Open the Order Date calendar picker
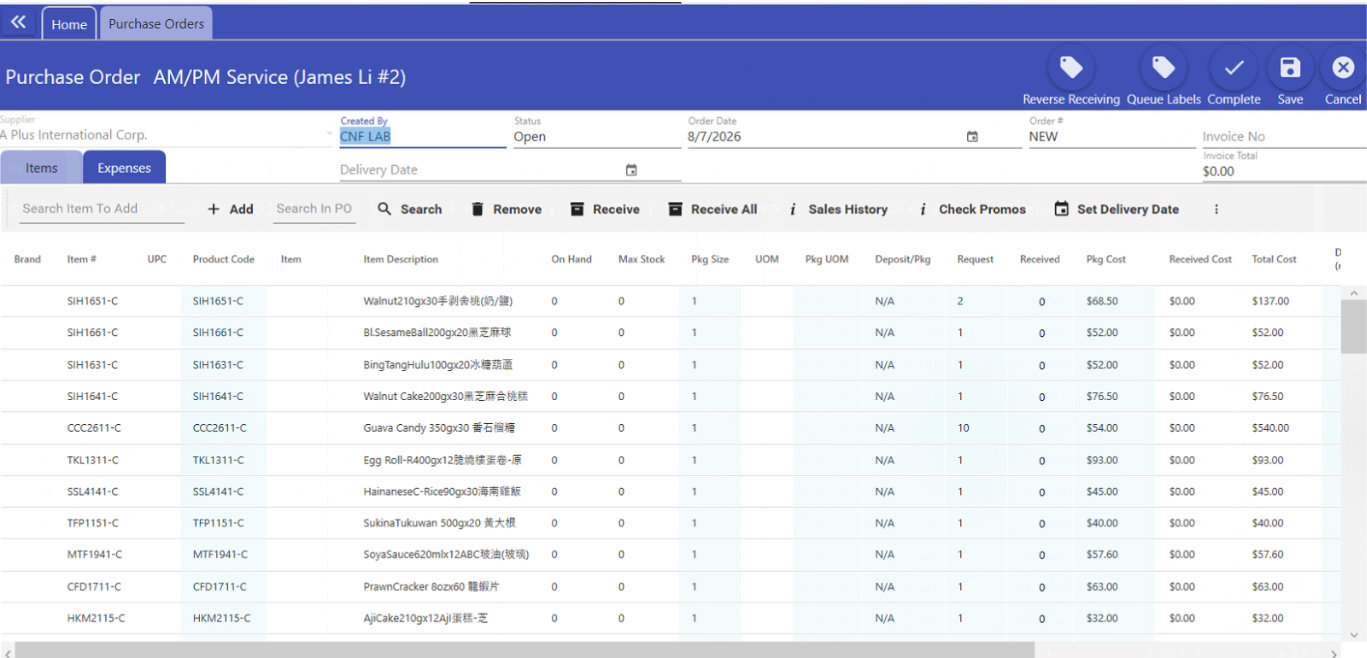This screenshot has width=1367, height=658. point(972,137)
